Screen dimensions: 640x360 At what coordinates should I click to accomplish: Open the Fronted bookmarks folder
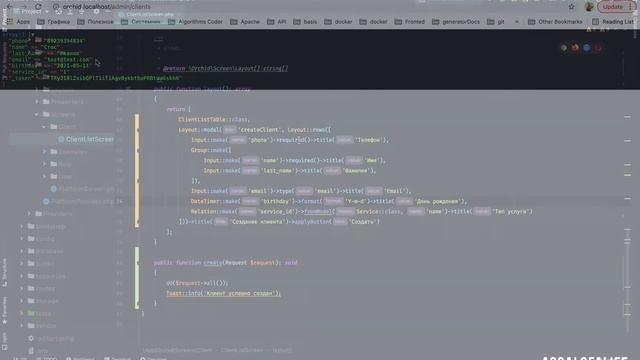click(410, 22)
